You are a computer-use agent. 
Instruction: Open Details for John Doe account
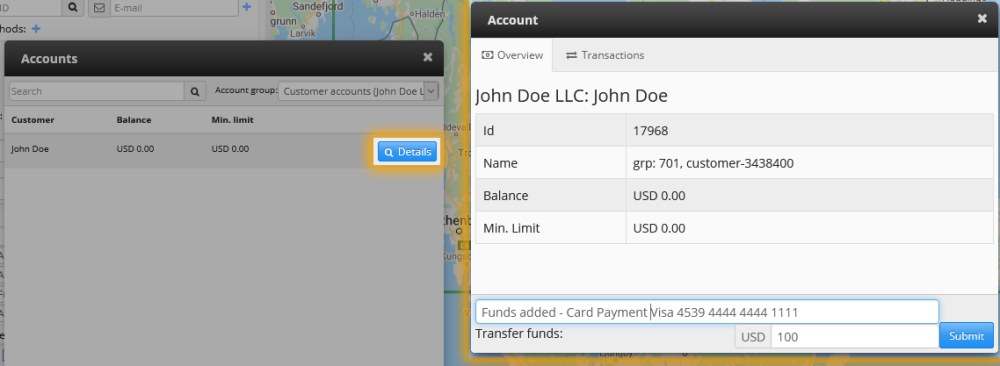(x=407, y=152)
